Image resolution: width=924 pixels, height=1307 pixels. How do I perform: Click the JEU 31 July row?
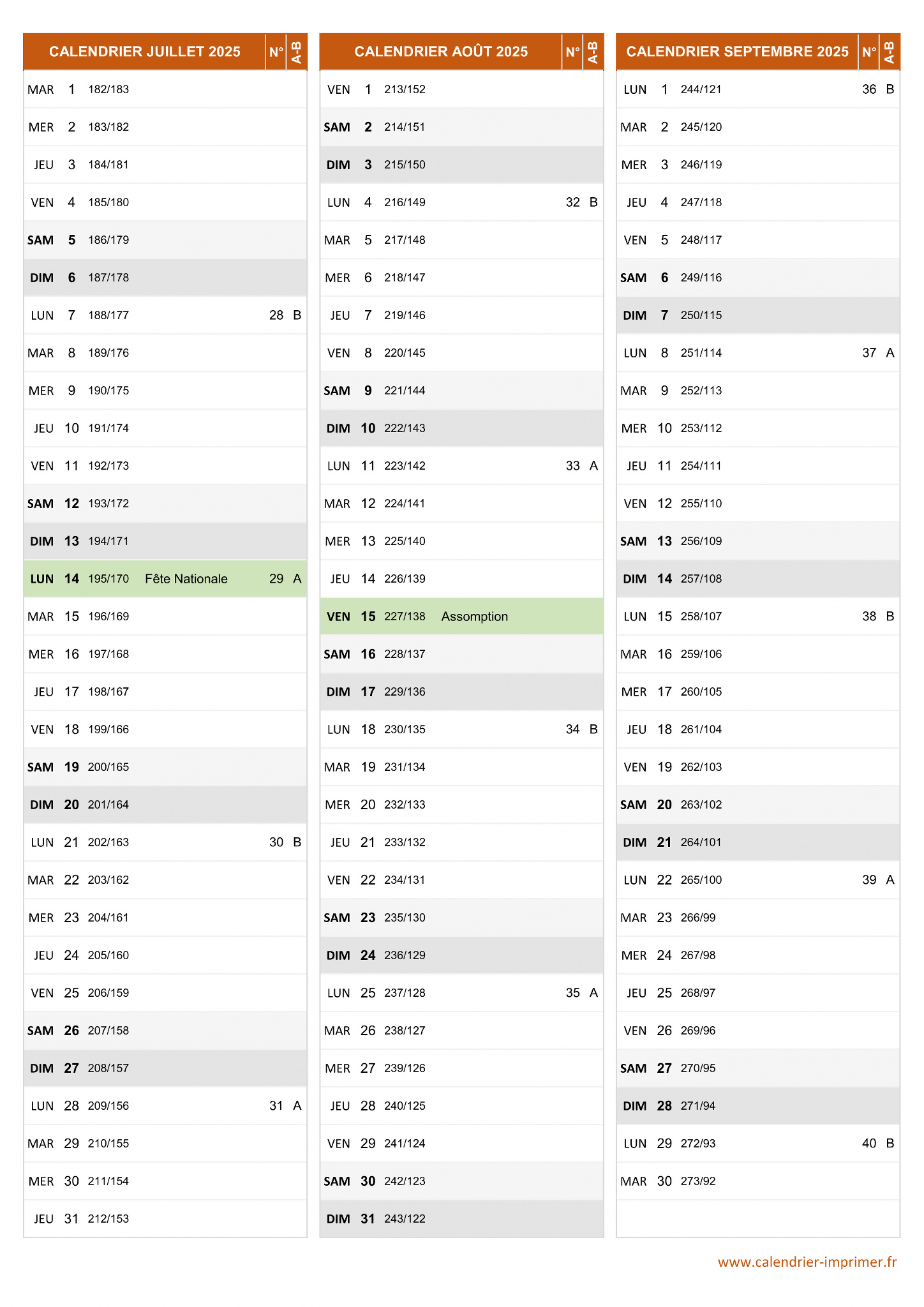click(x=165, y=1219)
